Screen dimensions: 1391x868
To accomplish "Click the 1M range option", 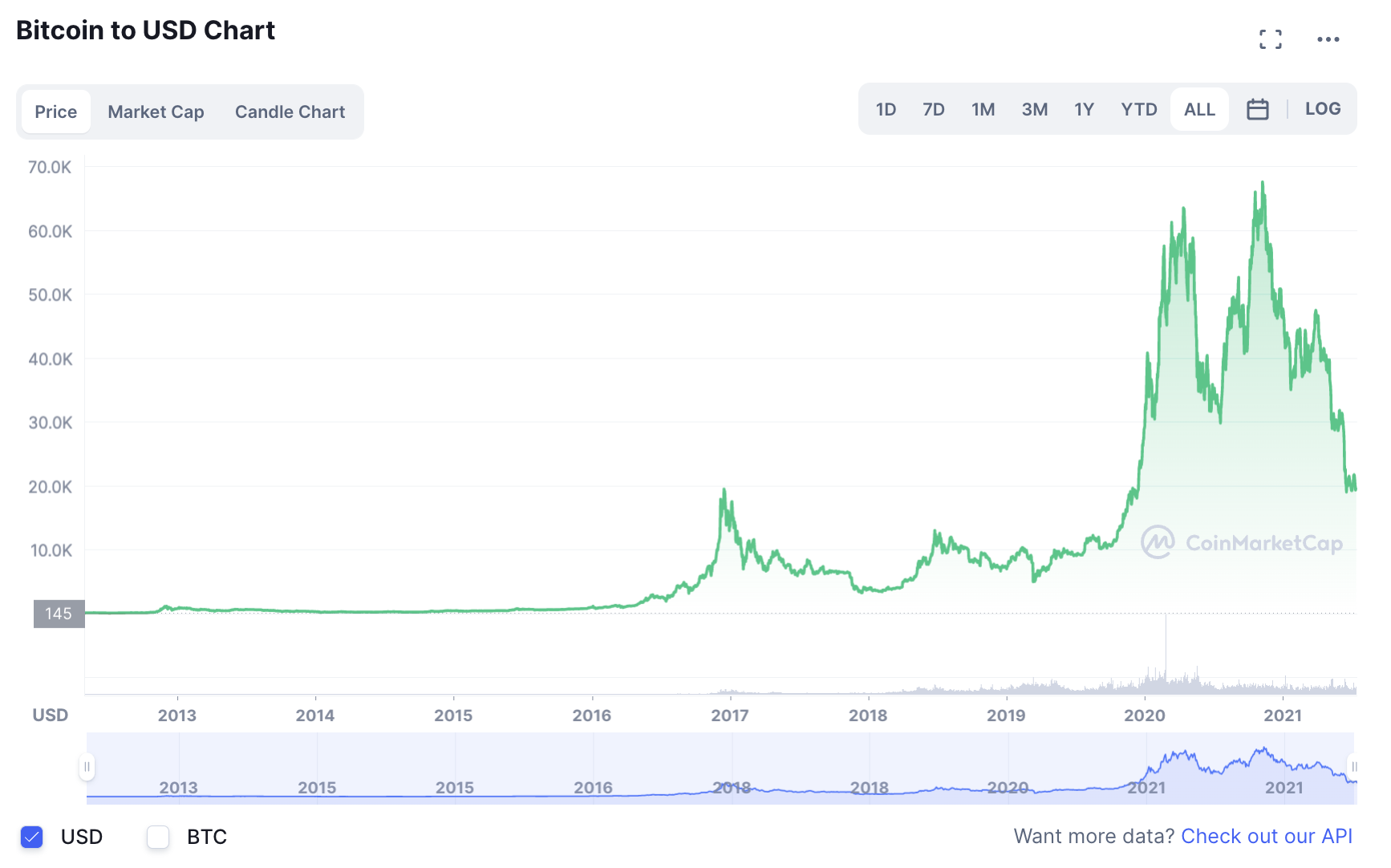I will [983, 108].
